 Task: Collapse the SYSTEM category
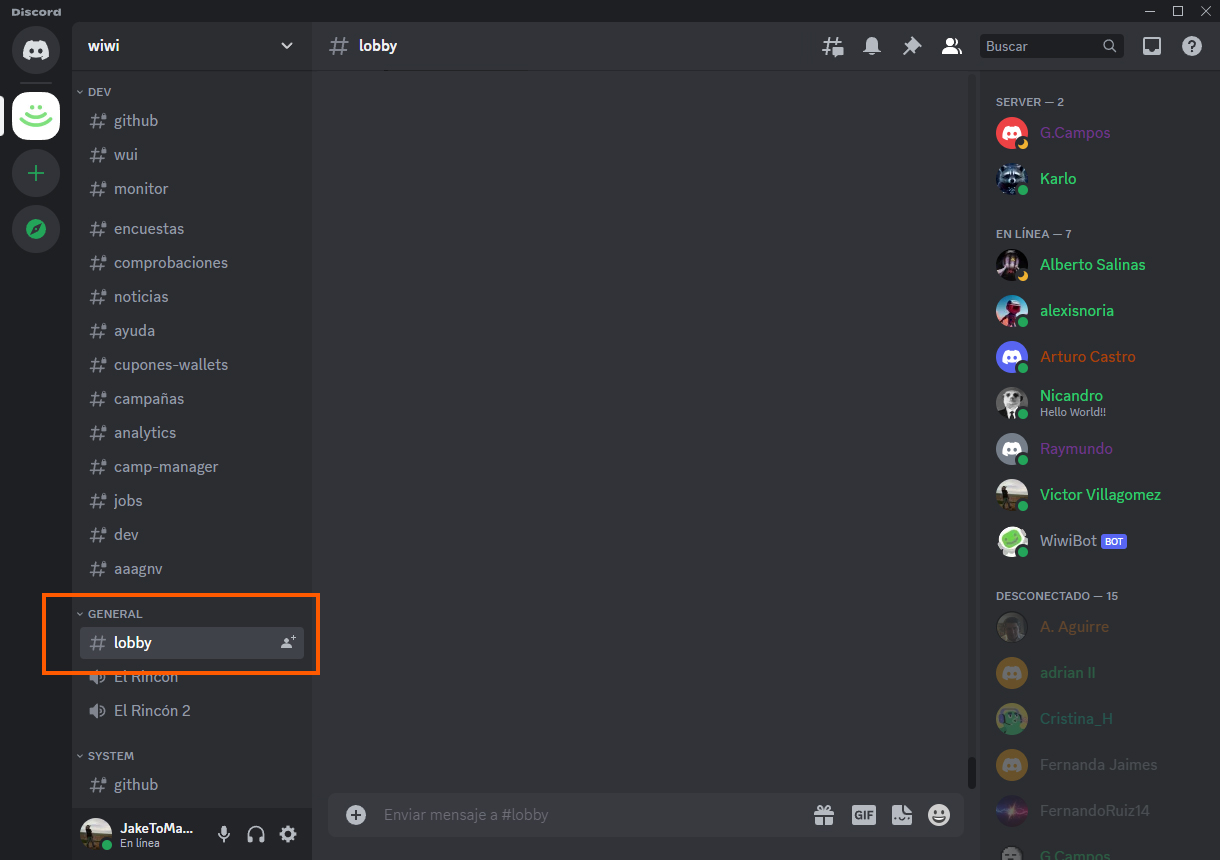point(105,756)
